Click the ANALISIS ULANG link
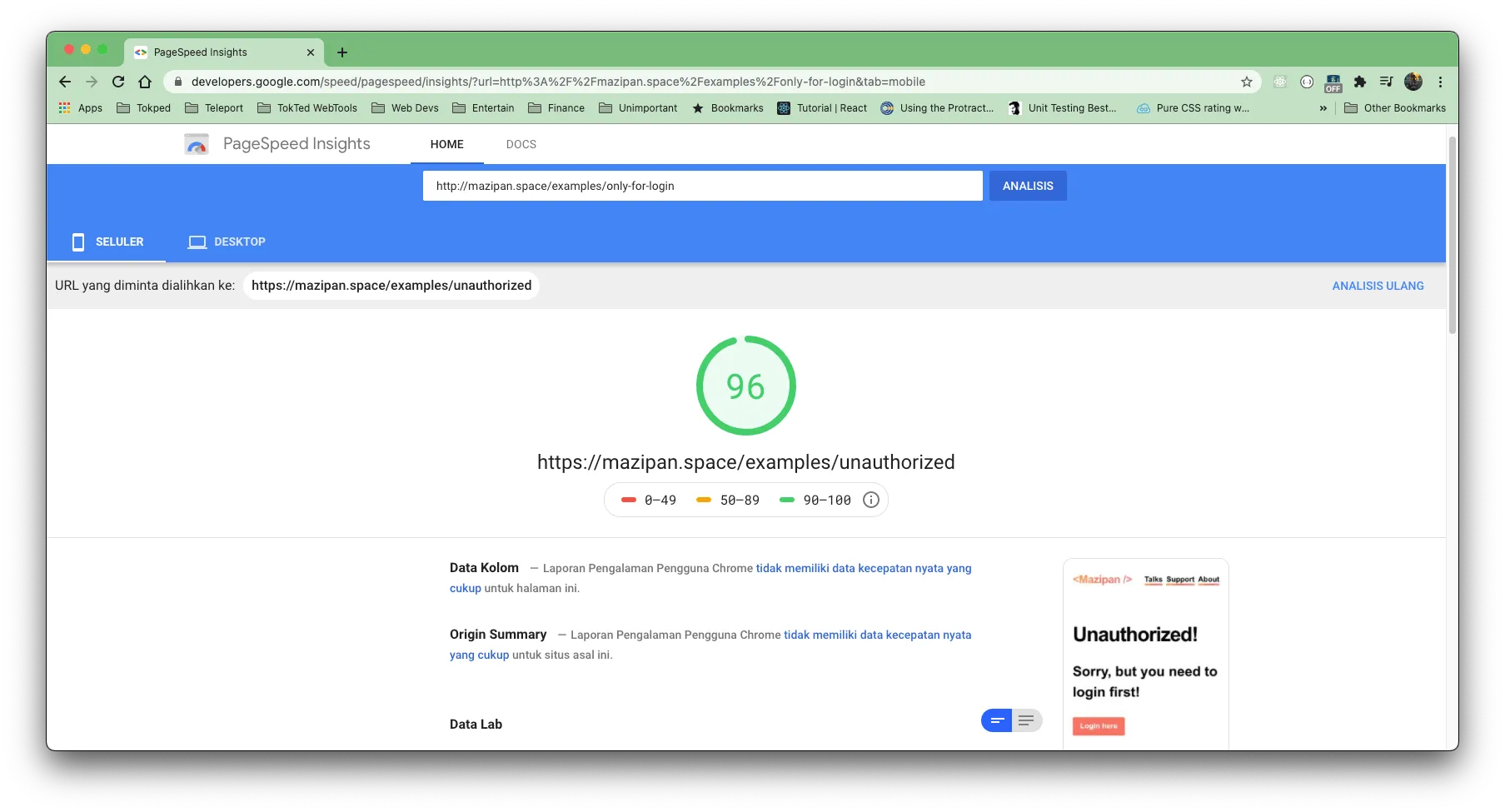Screen dimensions: 1505x812 click(x=1378, y=285)
